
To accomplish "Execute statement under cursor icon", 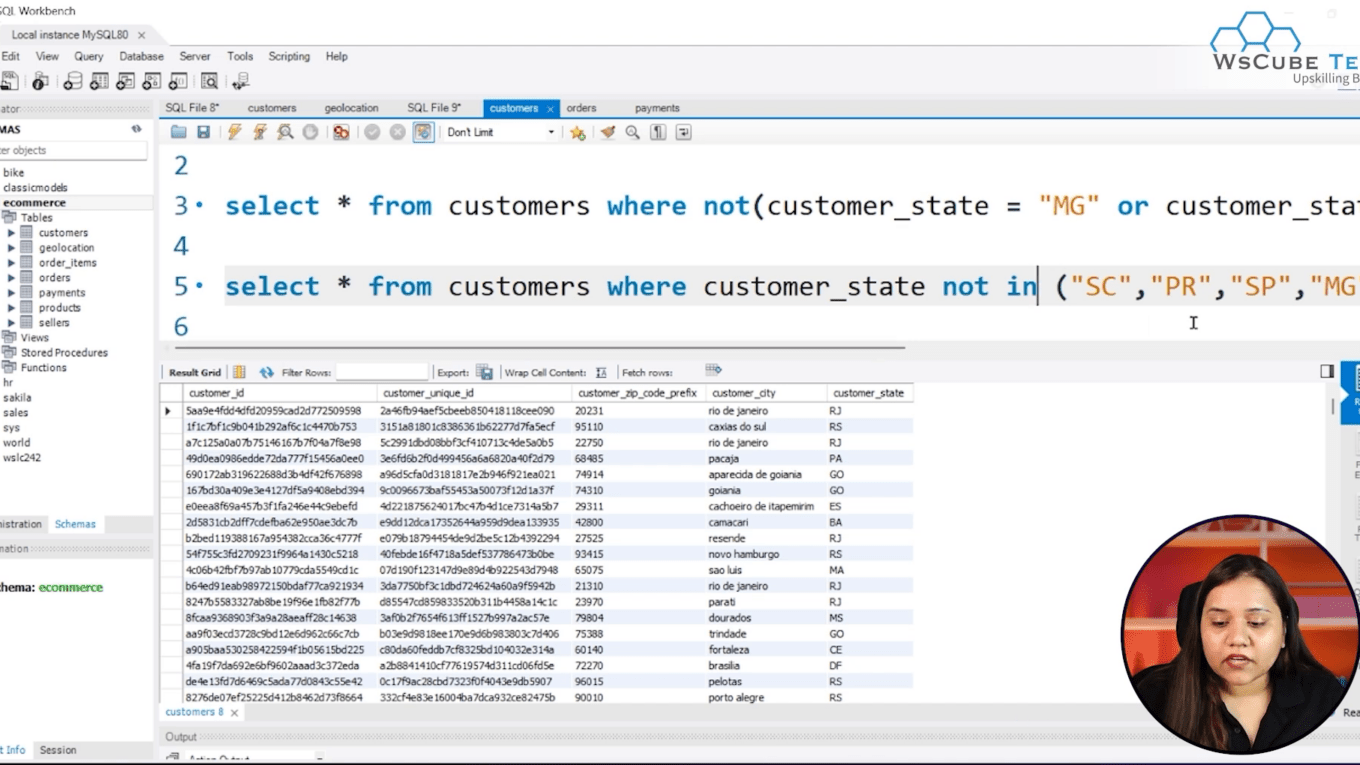I will 260,132.
